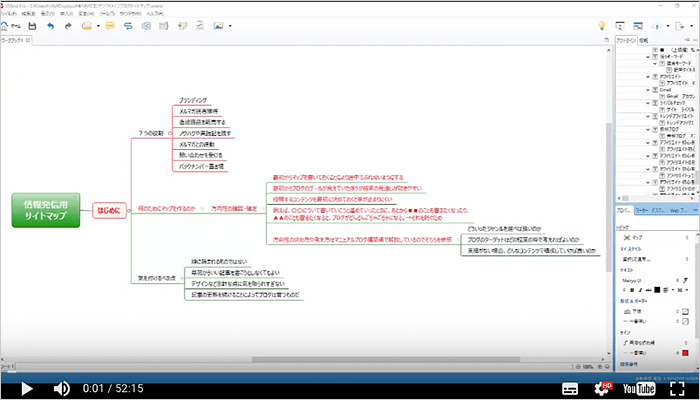The image size is (700, 400).
Task: Click the Redo arrow in toolbar
Action: pyautogui.click(x=69, y=26)
